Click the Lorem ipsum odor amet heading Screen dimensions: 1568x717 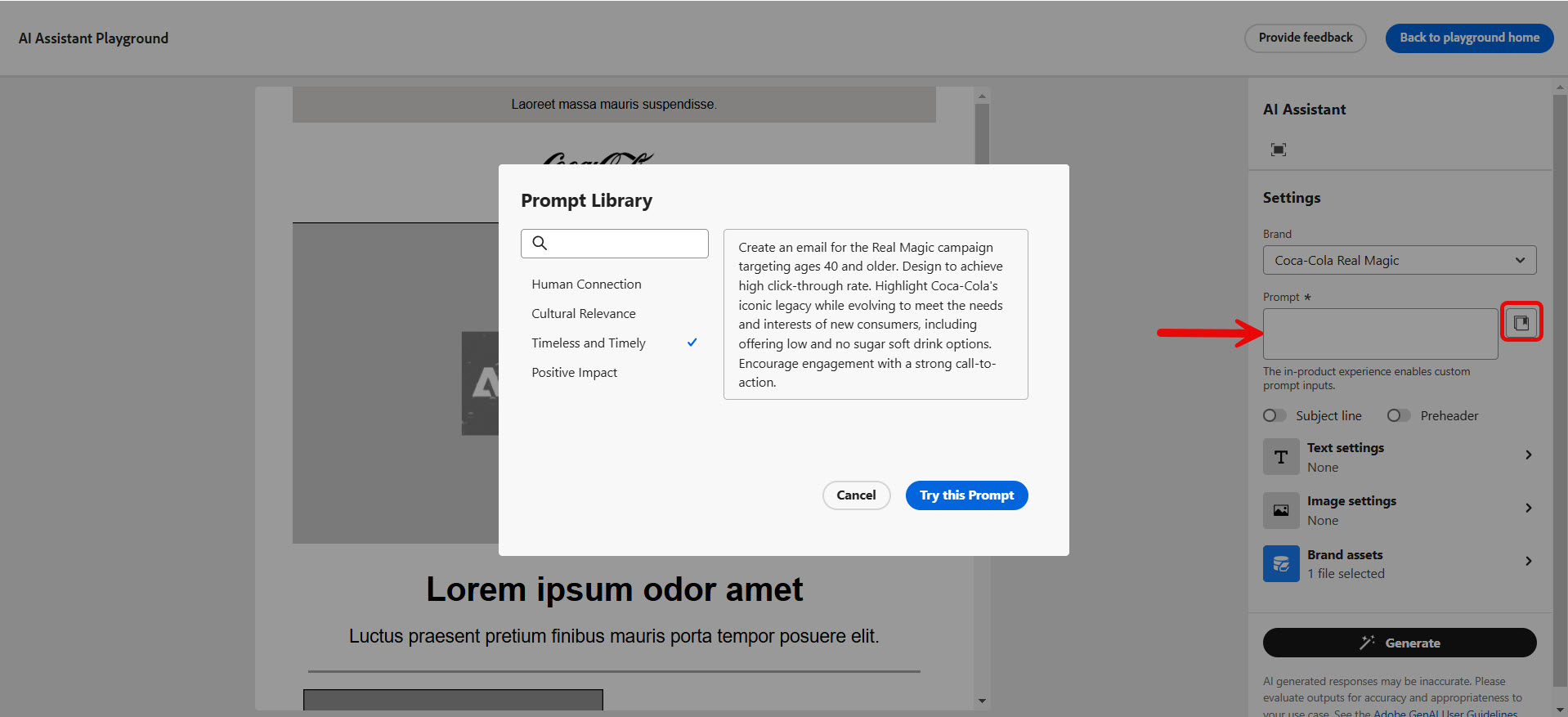click(614, 589)
